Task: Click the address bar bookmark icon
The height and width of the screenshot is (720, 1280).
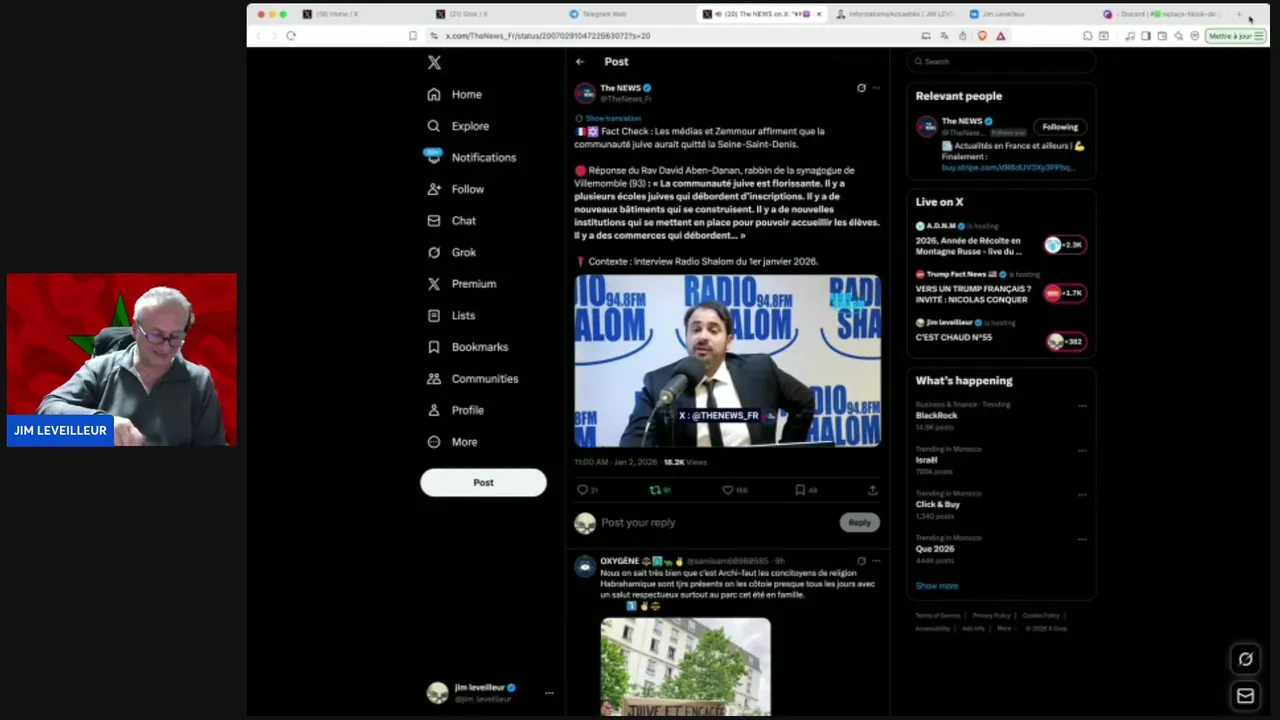Action: (x=412, y=36)
